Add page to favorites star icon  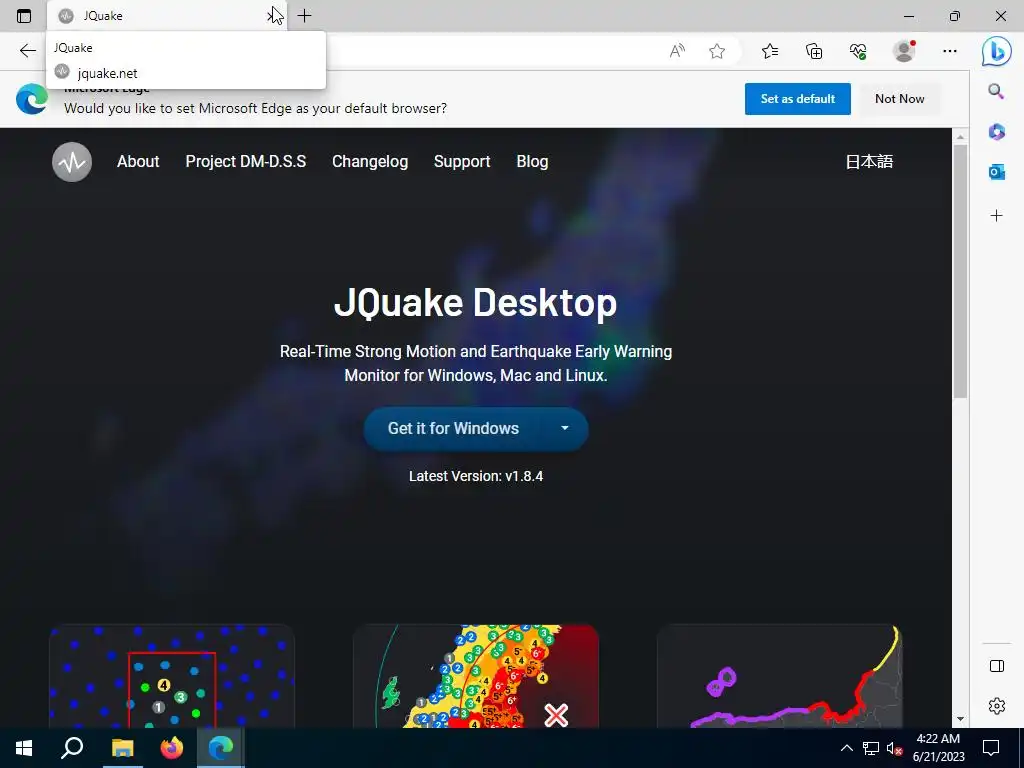click(717, 51)
